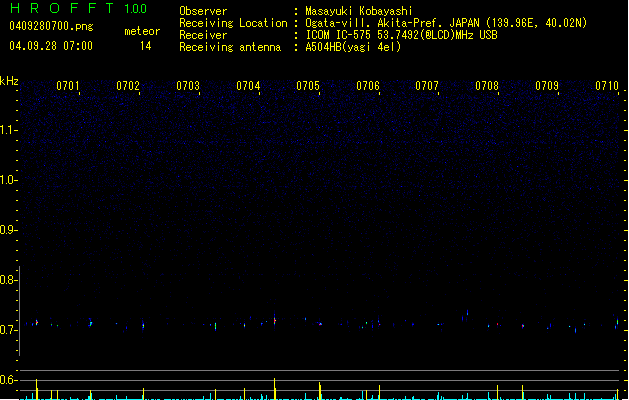Click the 0708 time marker

[487, 86]
